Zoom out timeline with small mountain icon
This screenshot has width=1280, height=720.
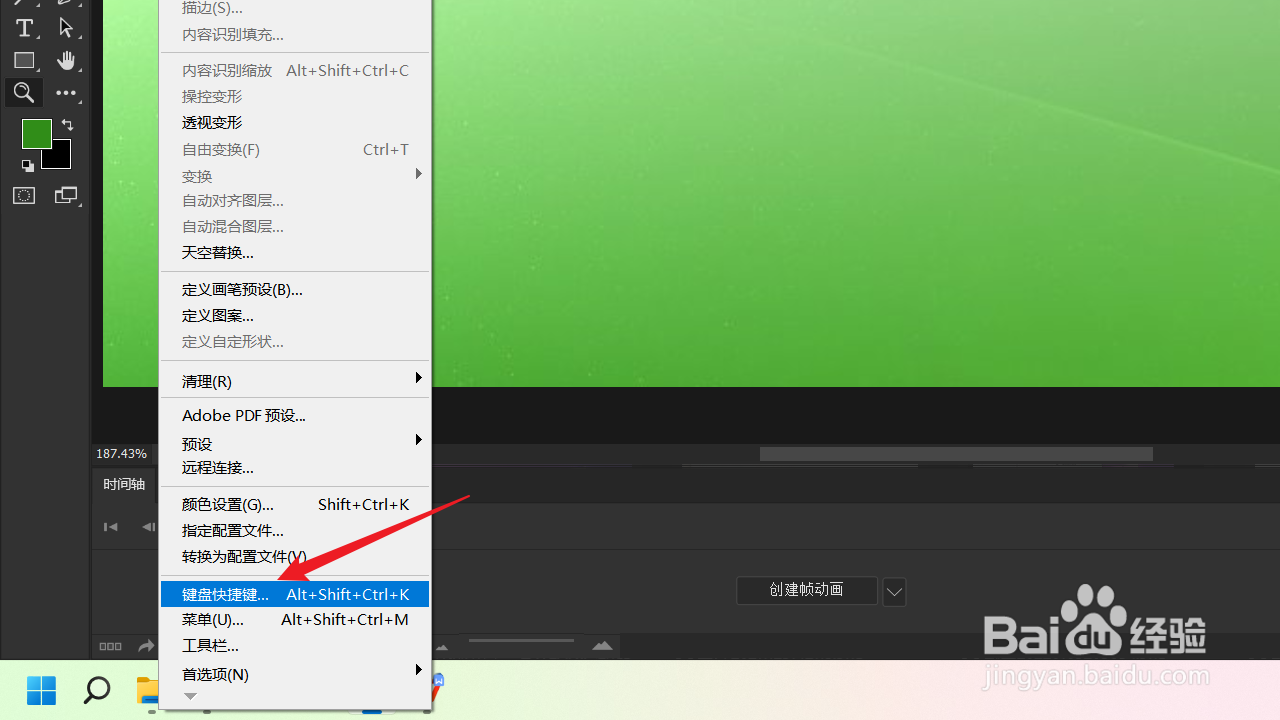(x=442, y=647)
